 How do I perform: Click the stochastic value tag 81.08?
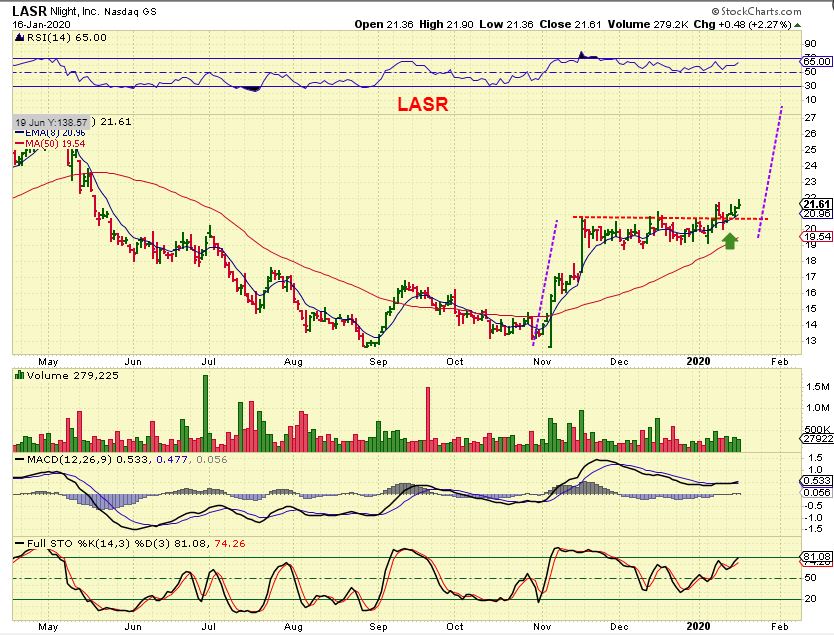tap(816, 556)
